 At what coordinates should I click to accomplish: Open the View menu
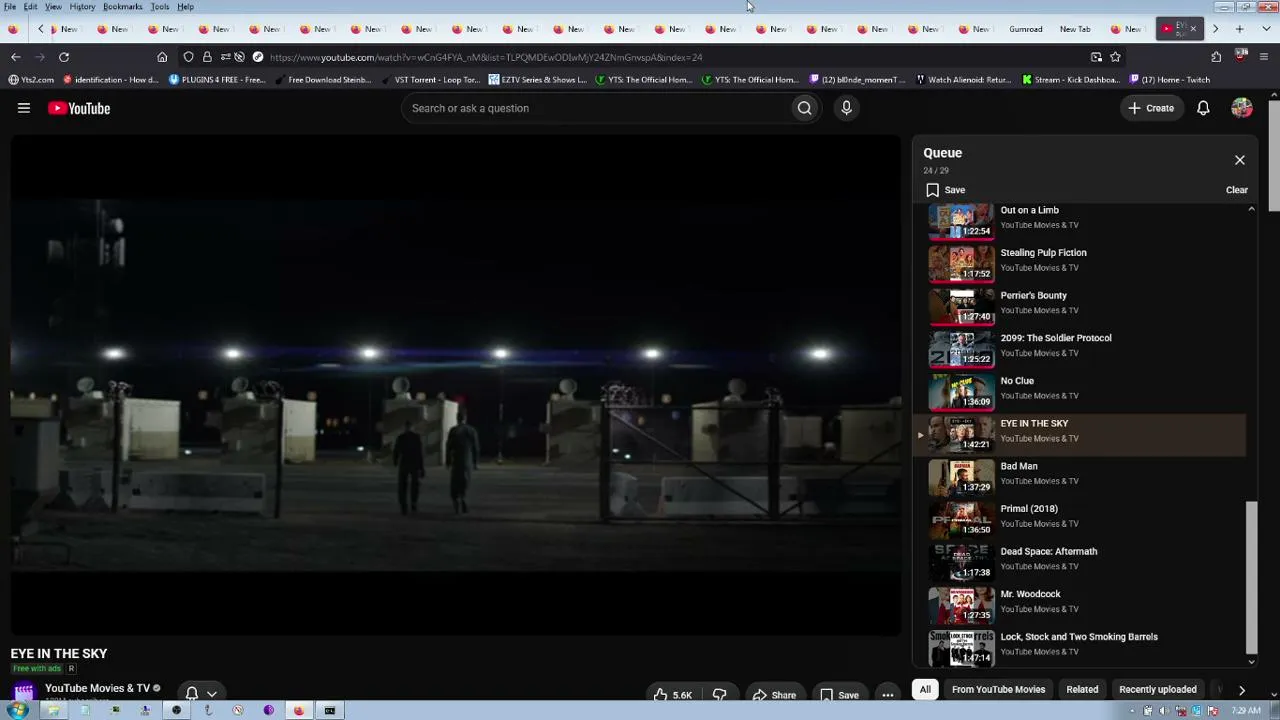(x=53, y=7)
